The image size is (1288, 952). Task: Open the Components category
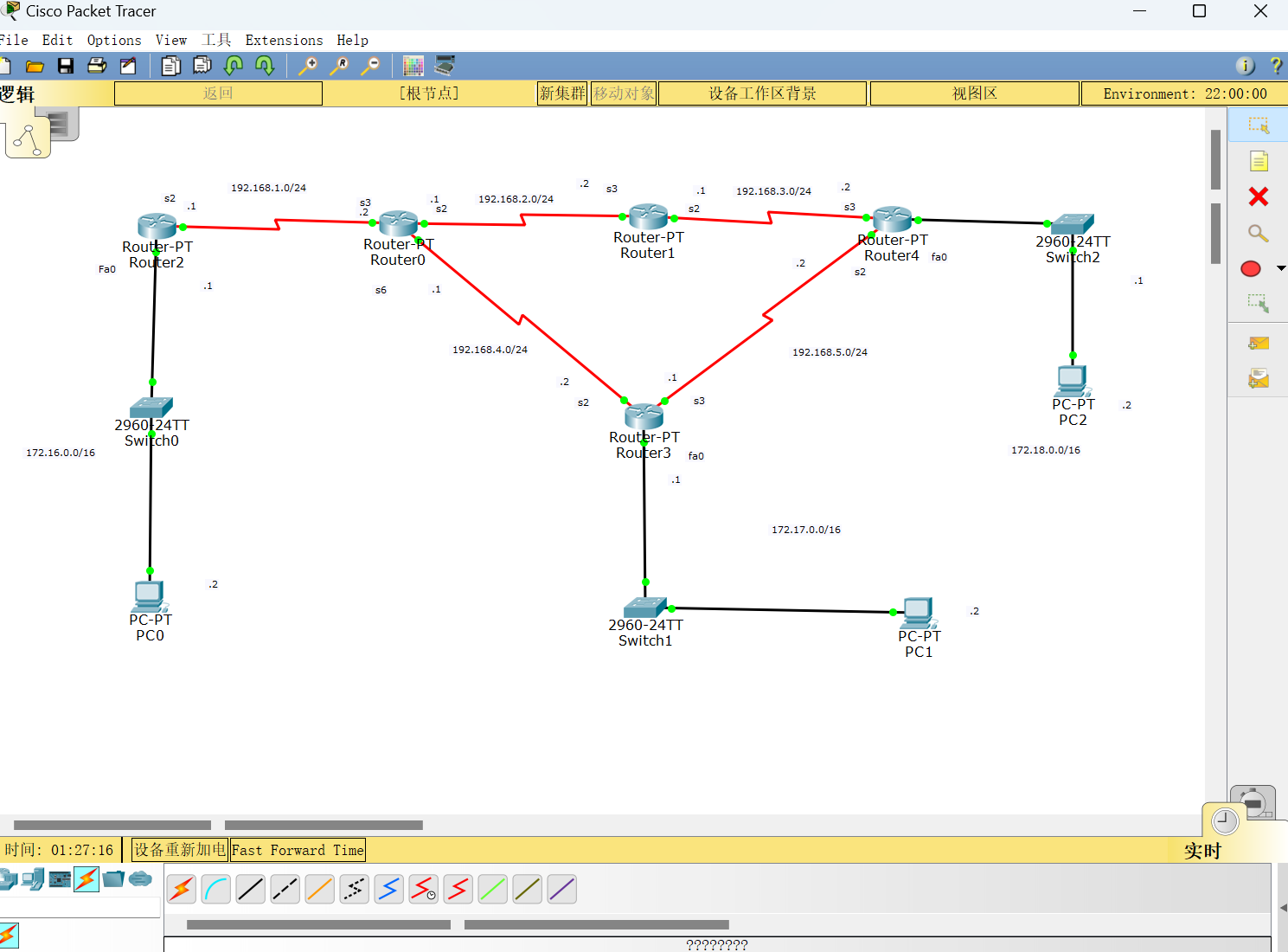(60, 879)
